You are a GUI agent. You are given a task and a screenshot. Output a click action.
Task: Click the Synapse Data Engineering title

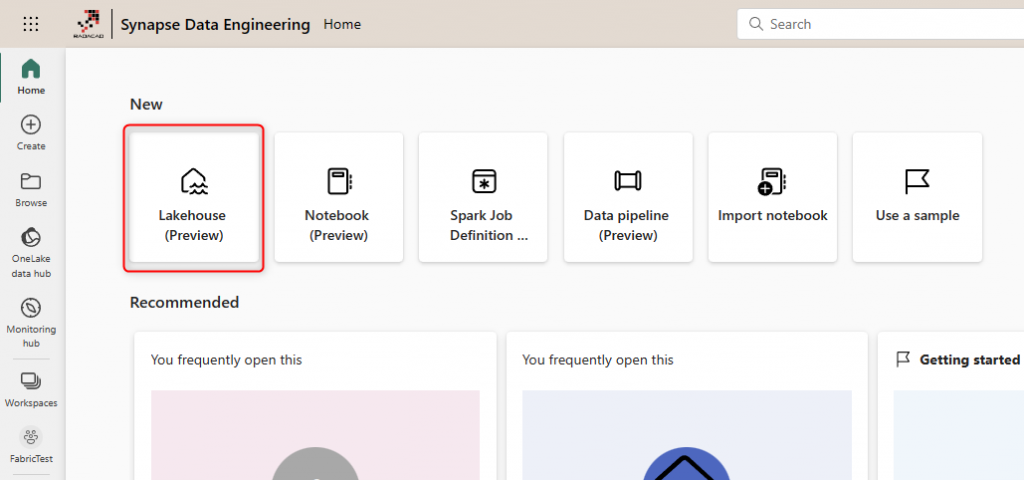(215, 24)
